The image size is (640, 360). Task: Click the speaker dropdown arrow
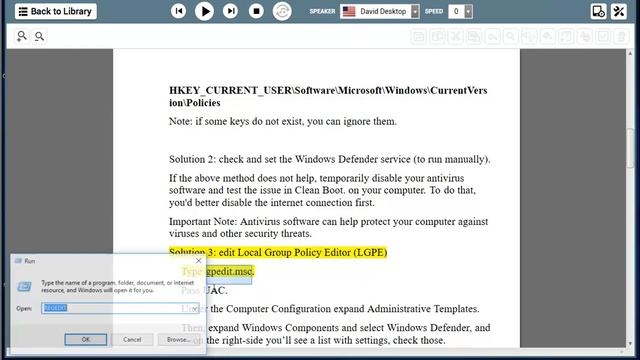click(x=415, y=11)
